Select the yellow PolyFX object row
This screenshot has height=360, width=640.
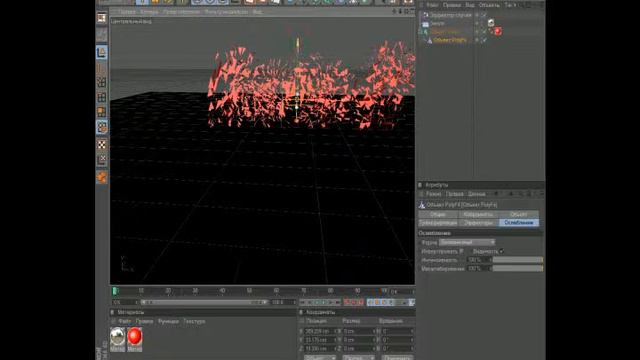coord(450,40)
